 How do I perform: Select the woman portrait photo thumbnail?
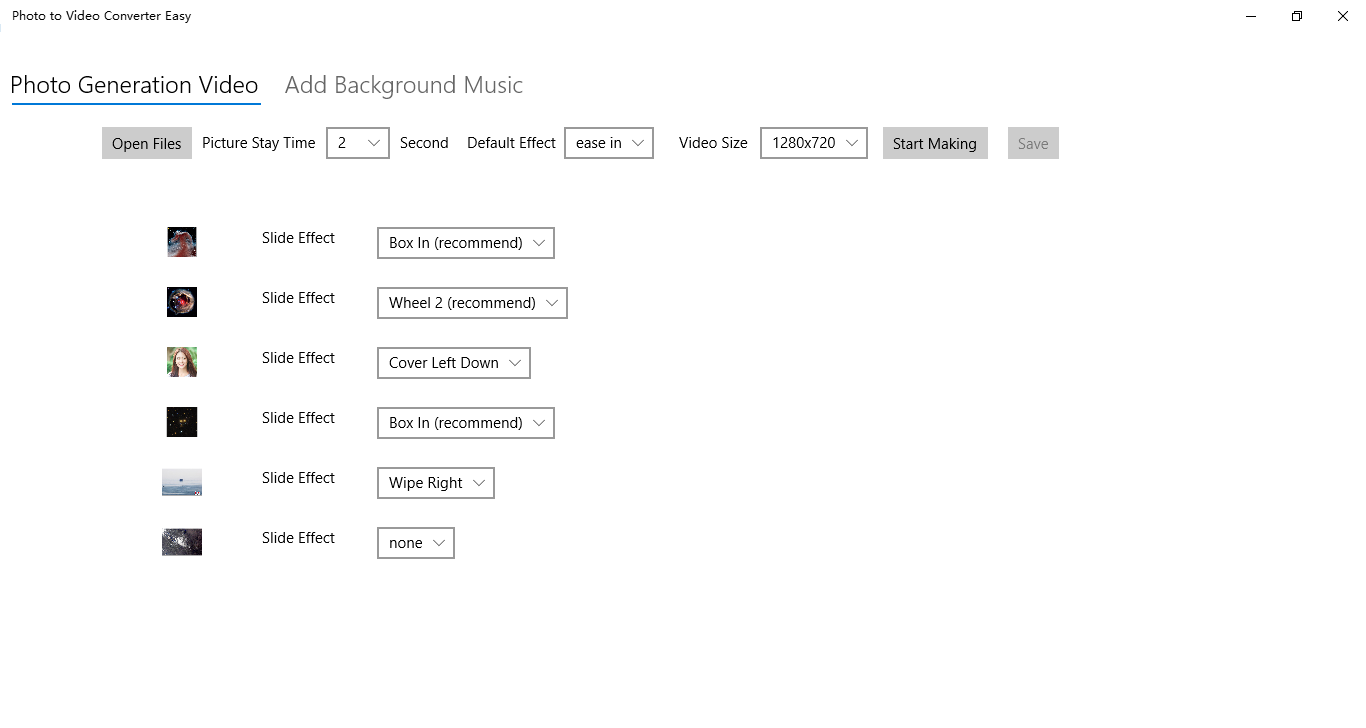pyautogui.click(x=182, y=362)
